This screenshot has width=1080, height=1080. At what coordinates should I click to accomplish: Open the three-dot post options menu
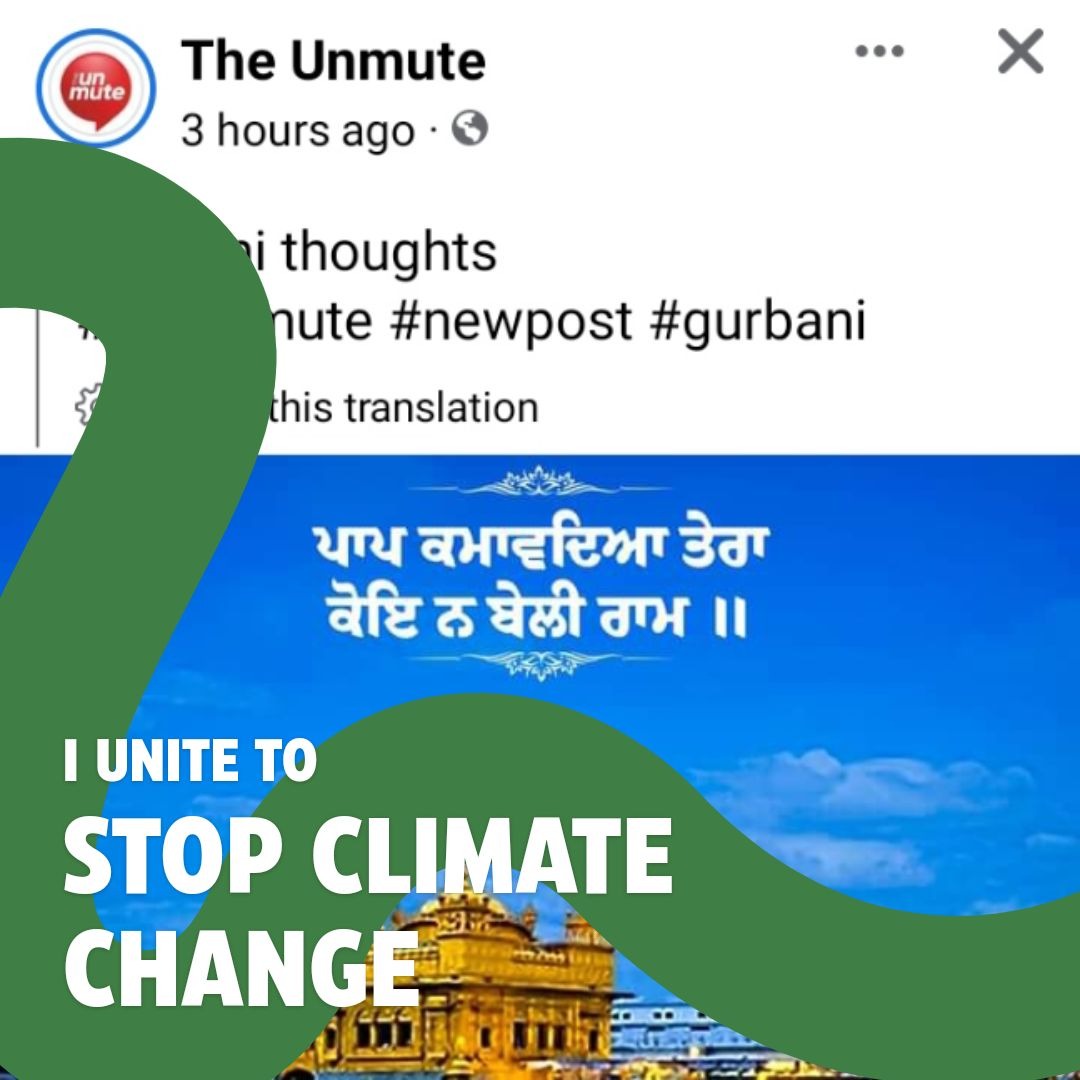coord(879,51)
